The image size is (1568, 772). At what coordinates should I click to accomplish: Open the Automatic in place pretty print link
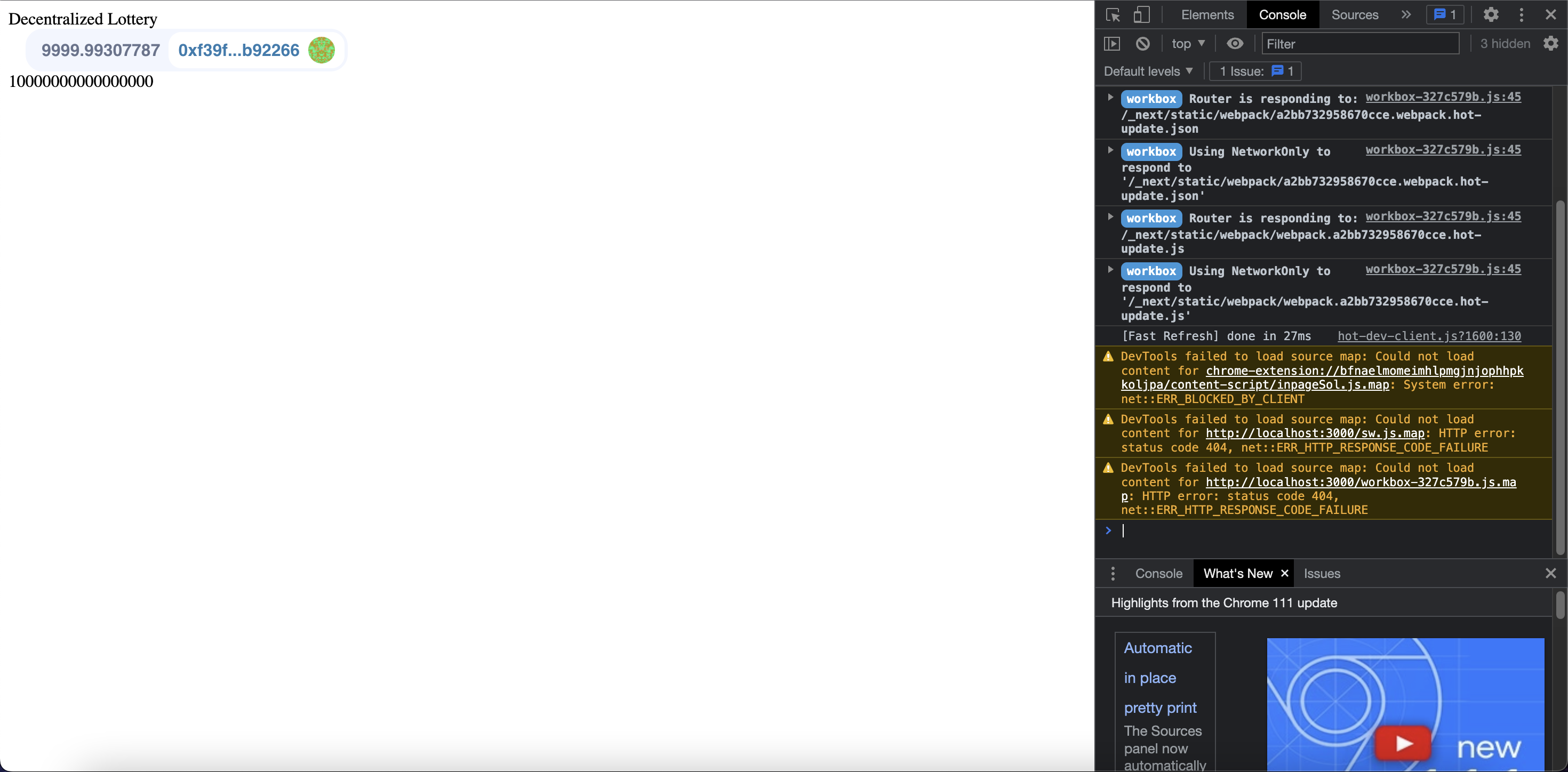click(1159, 678)
